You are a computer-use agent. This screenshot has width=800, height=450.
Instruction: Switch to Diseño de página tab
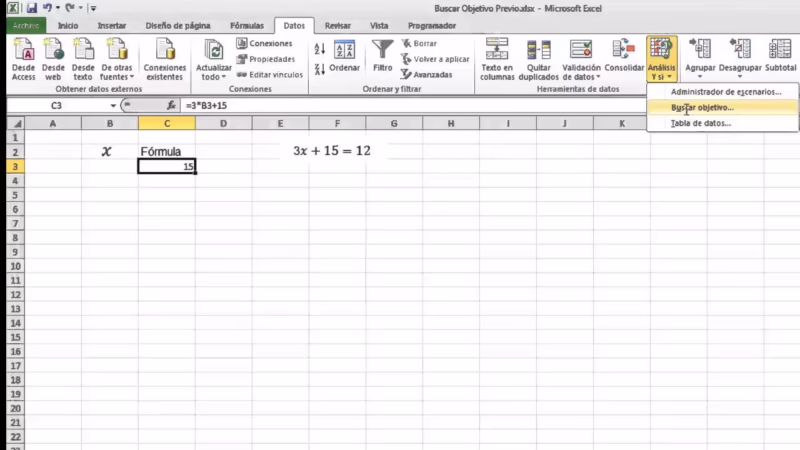(178, 26)
